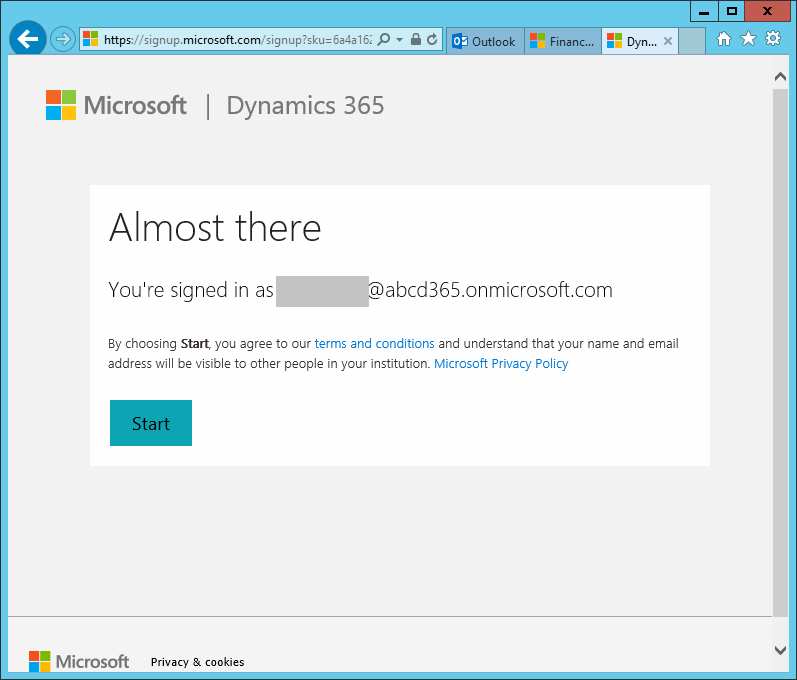The width and height of the screenshot is (797, 680).
Task: Open the browser Tools gear icon
Action: tap(773, 39)
